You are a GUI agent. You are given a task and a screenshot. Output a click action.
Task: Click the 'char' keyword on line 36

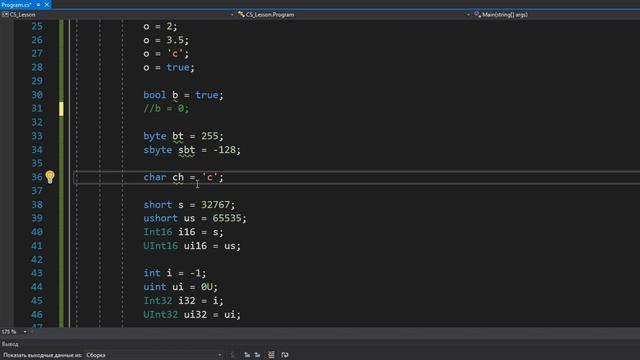tap(154, 177)
